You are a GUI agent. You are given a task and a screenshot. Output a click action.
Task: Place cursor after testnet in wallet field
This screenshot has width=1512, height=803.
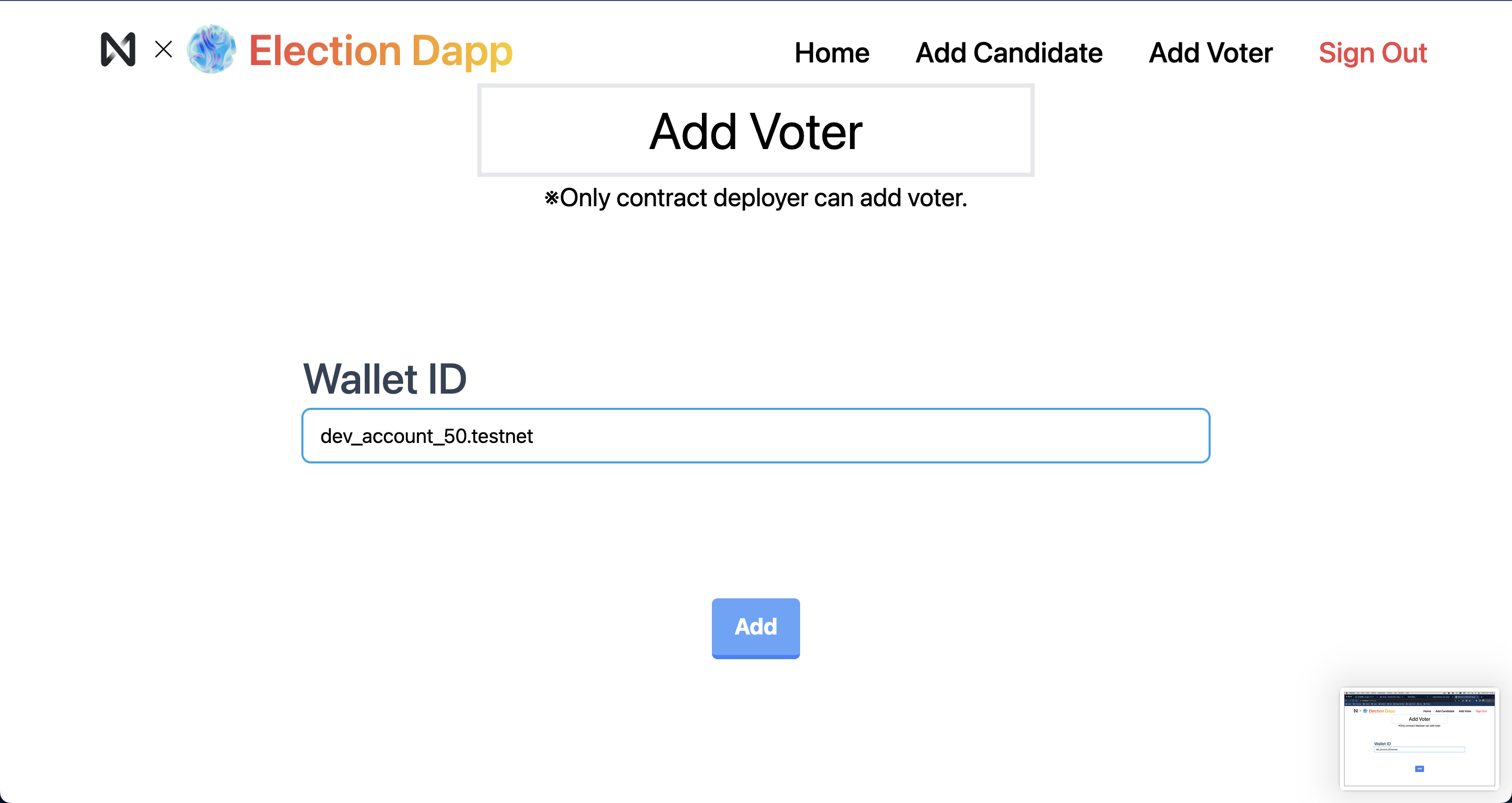point(533,436)
